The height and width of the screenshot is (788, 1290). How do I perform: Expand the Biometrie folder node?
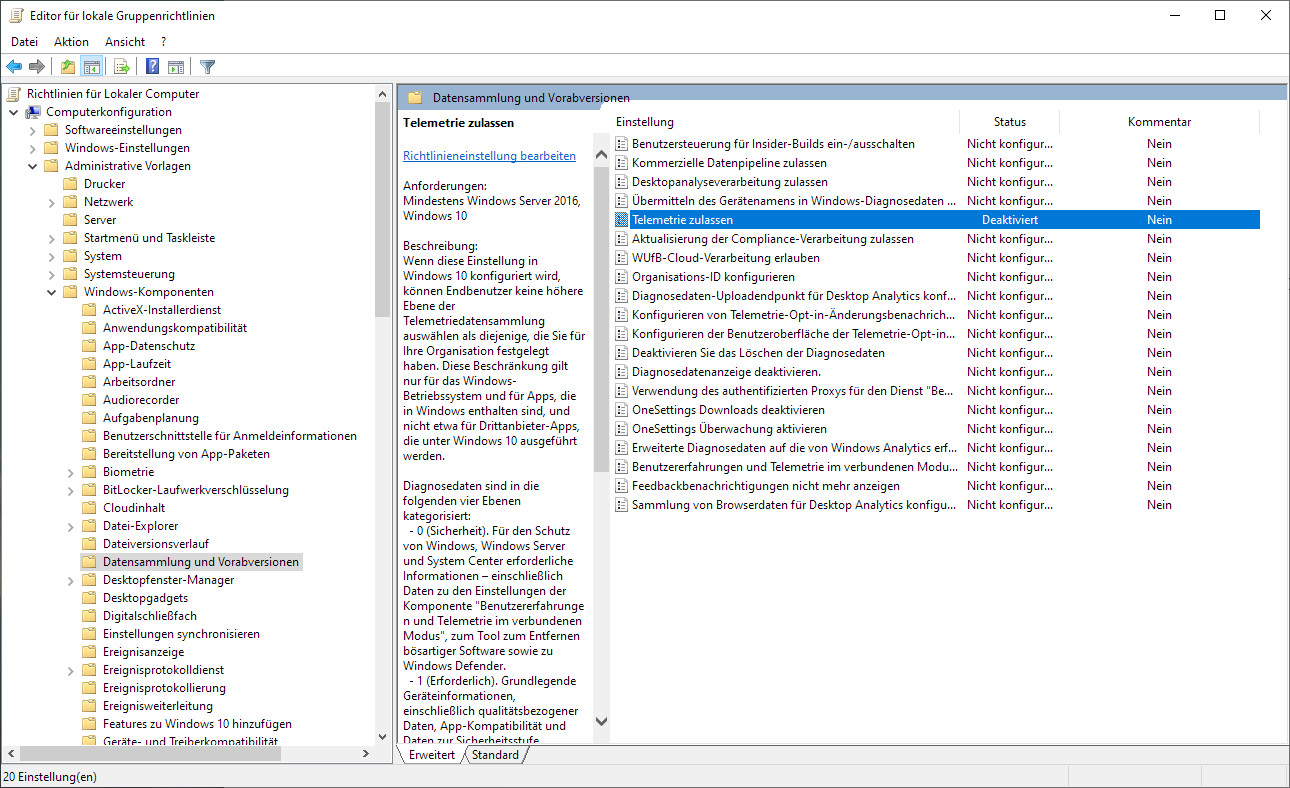click(x=70, y=472)
